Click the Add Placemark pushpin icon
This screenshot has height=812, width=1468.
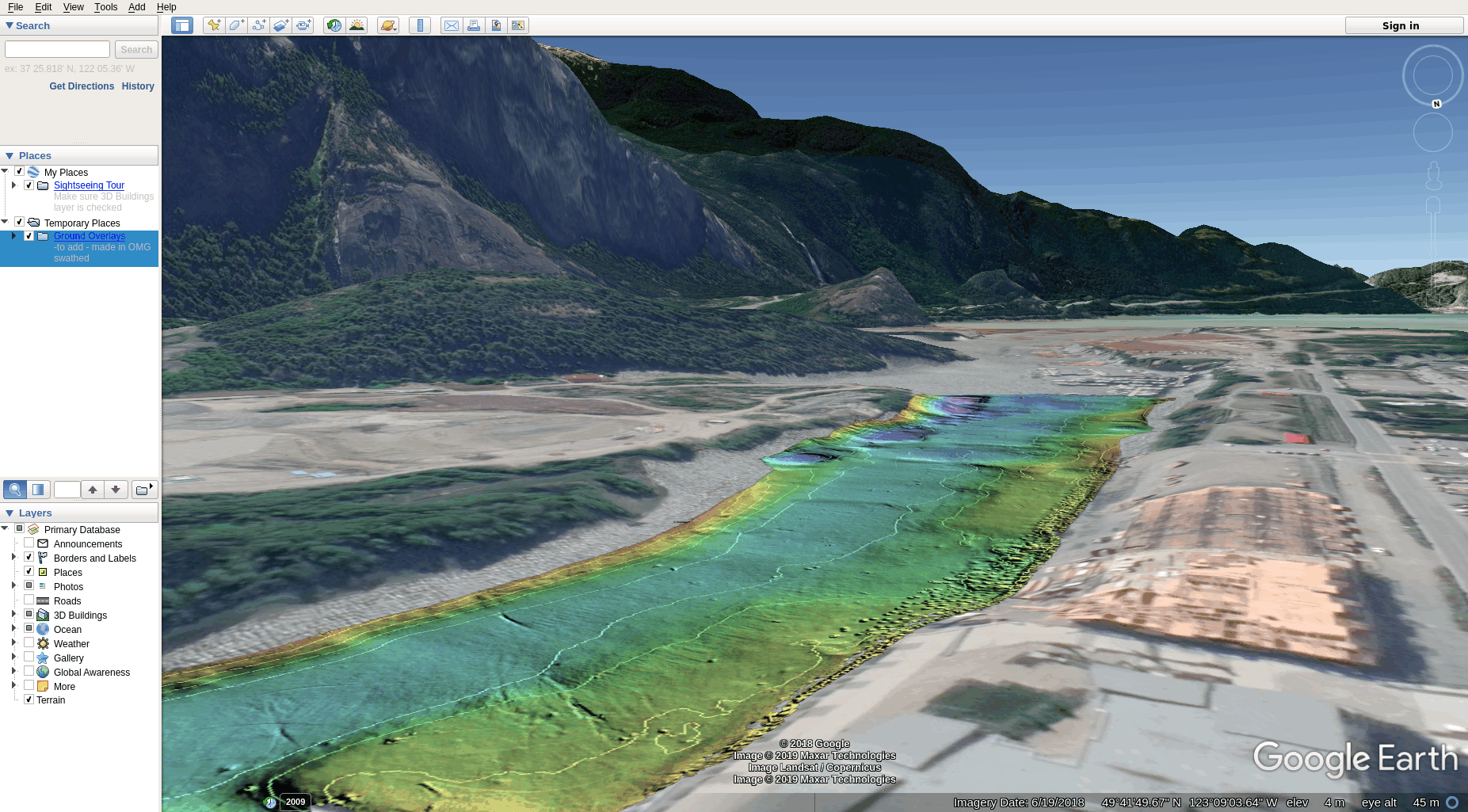[214, 25]
